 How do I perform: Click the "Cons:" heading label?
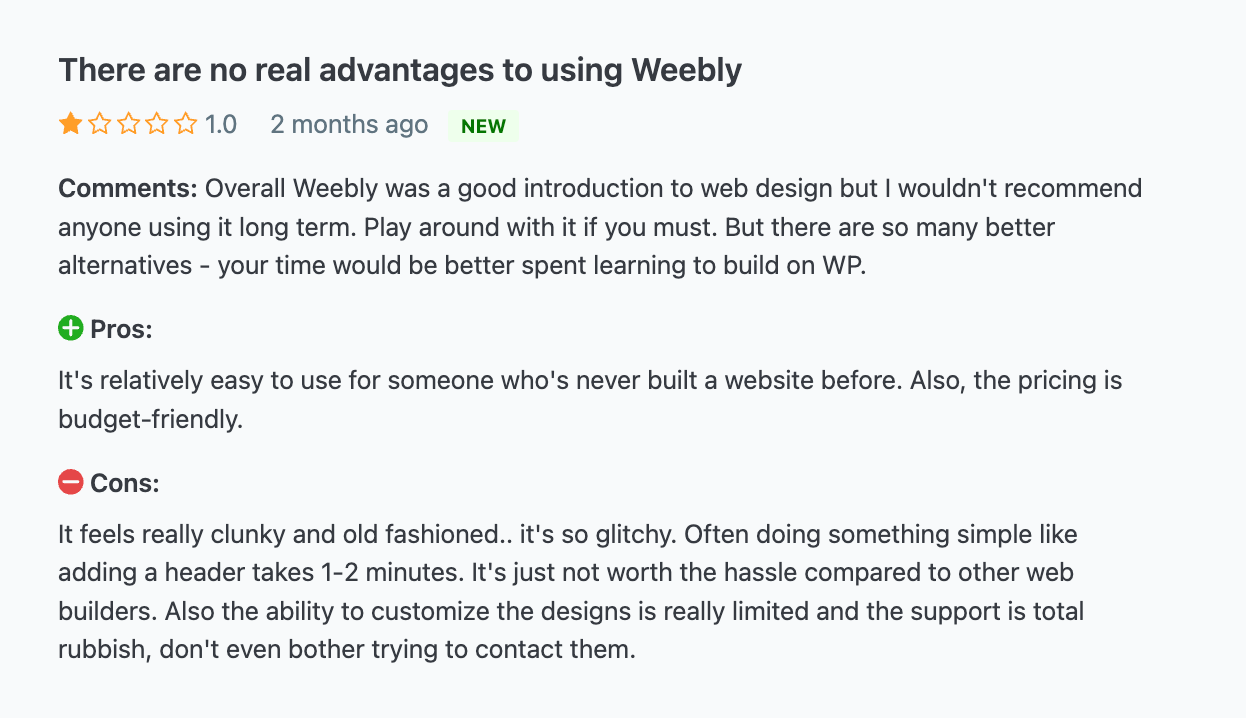125,484
